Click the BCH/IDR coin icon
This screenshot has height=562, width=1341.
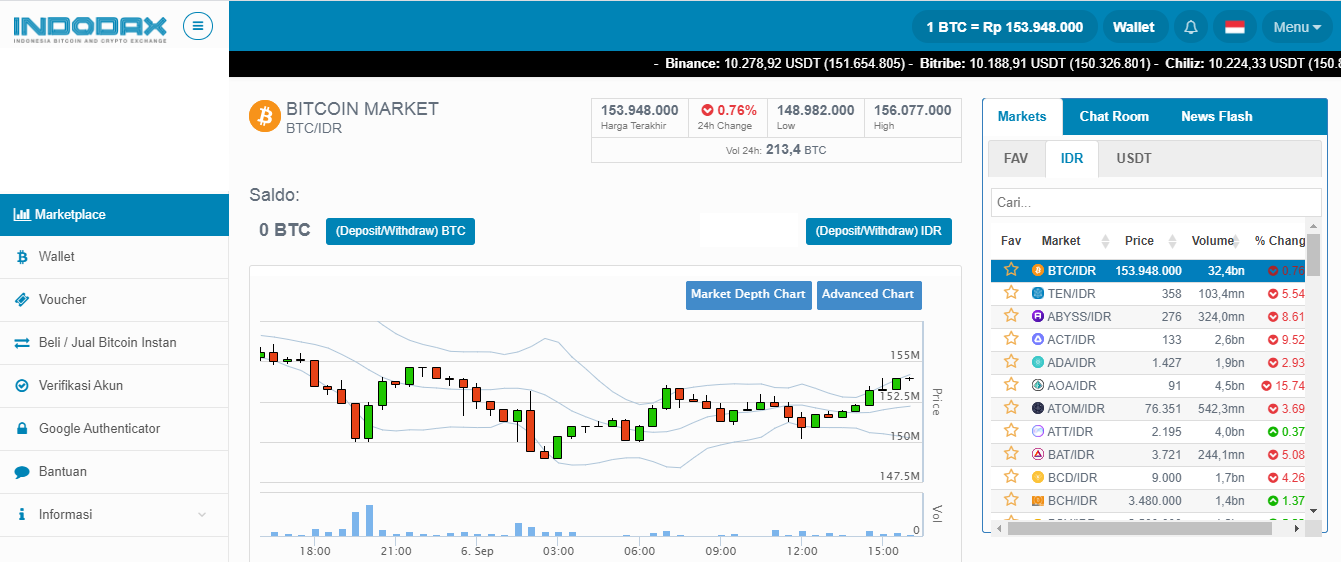pos(1038,500)
